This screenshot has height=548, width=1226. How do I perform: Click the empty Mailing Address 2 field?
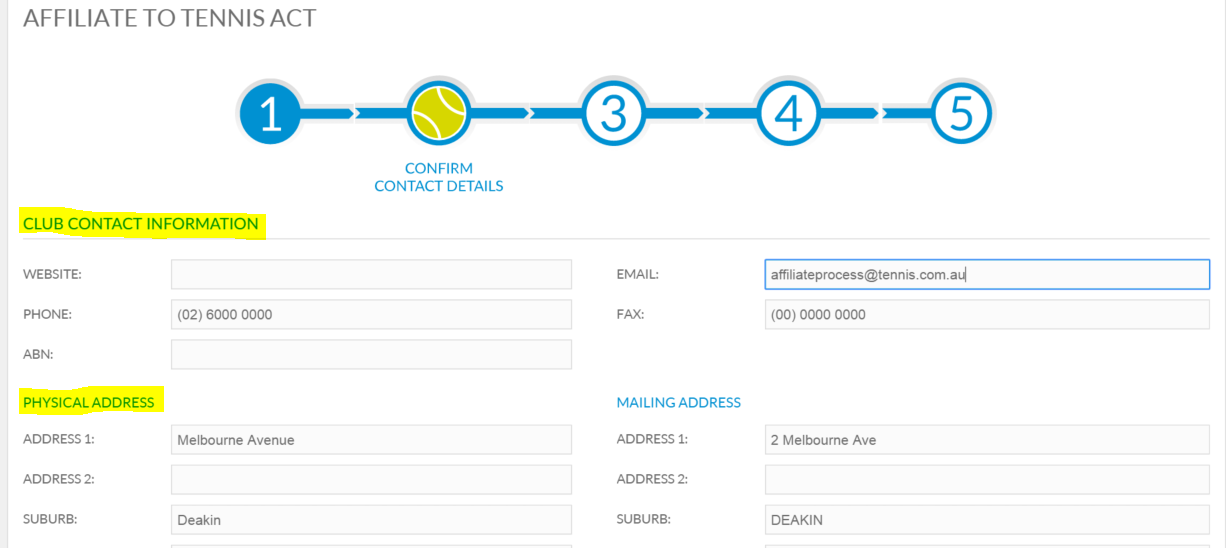[x=987, y=479]
